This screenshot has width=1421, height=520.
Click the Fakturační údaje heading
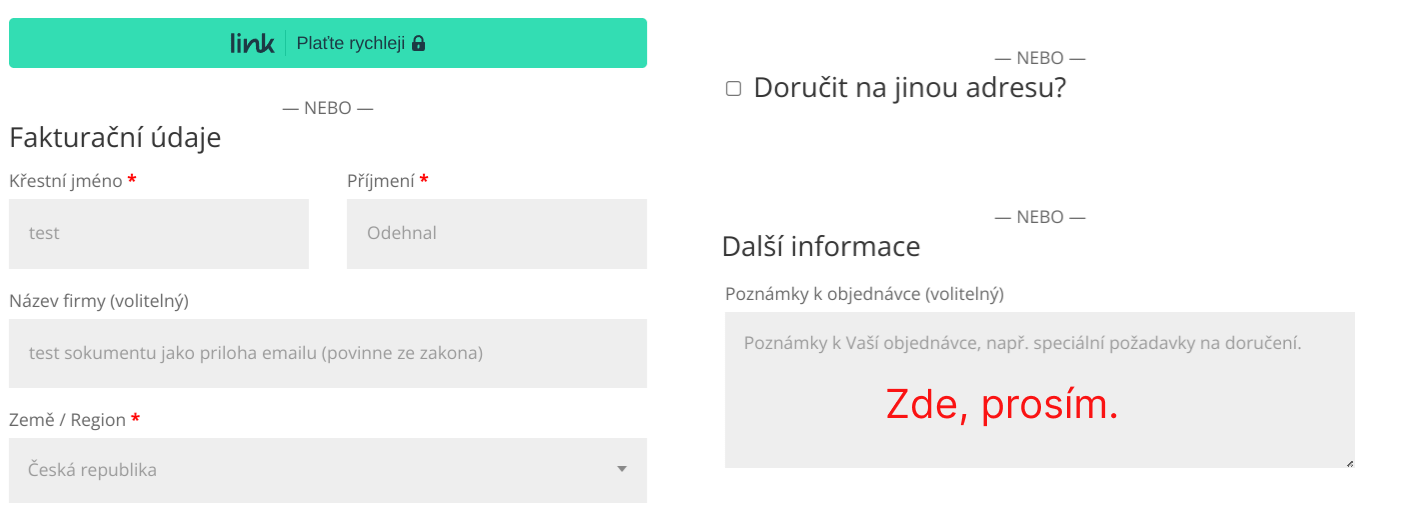[115, 138]
